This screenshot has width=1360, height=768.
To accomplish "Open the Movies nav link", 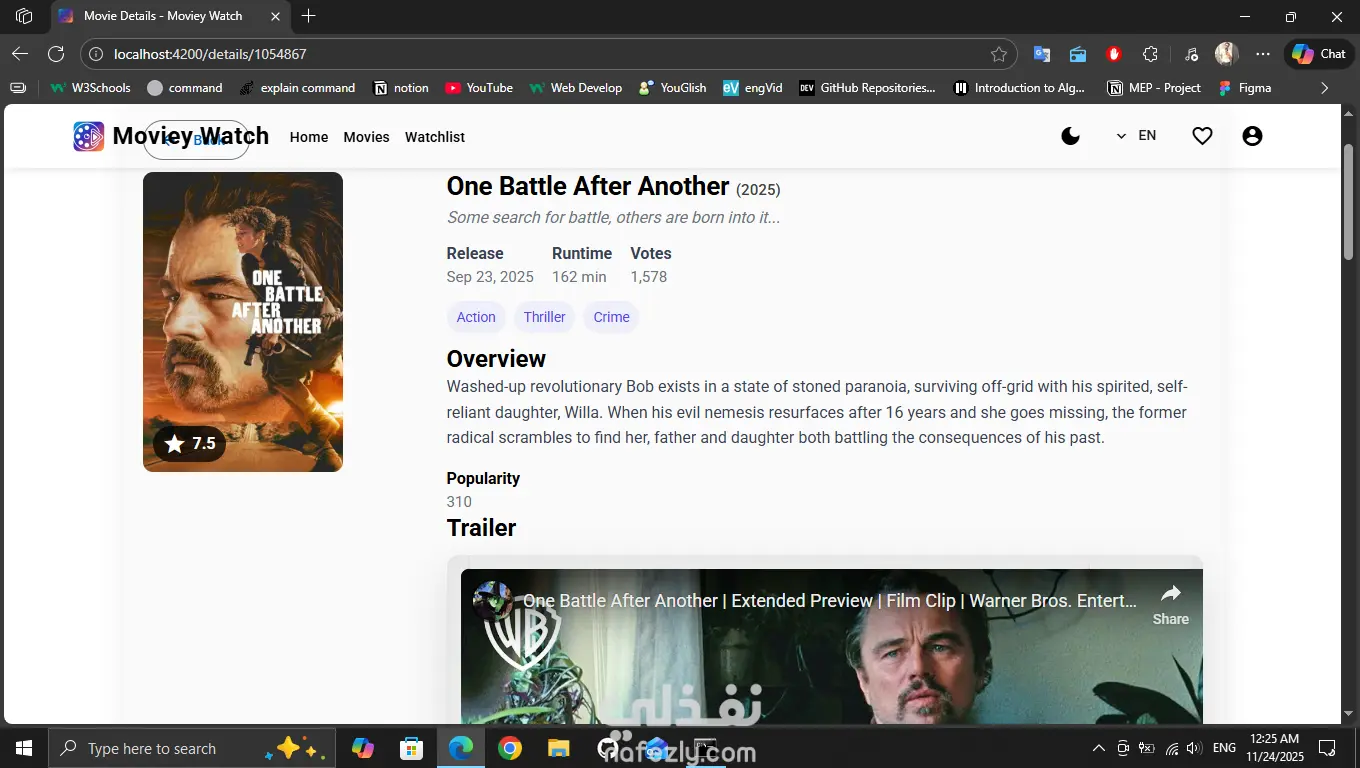I will (x=366, y=137).
